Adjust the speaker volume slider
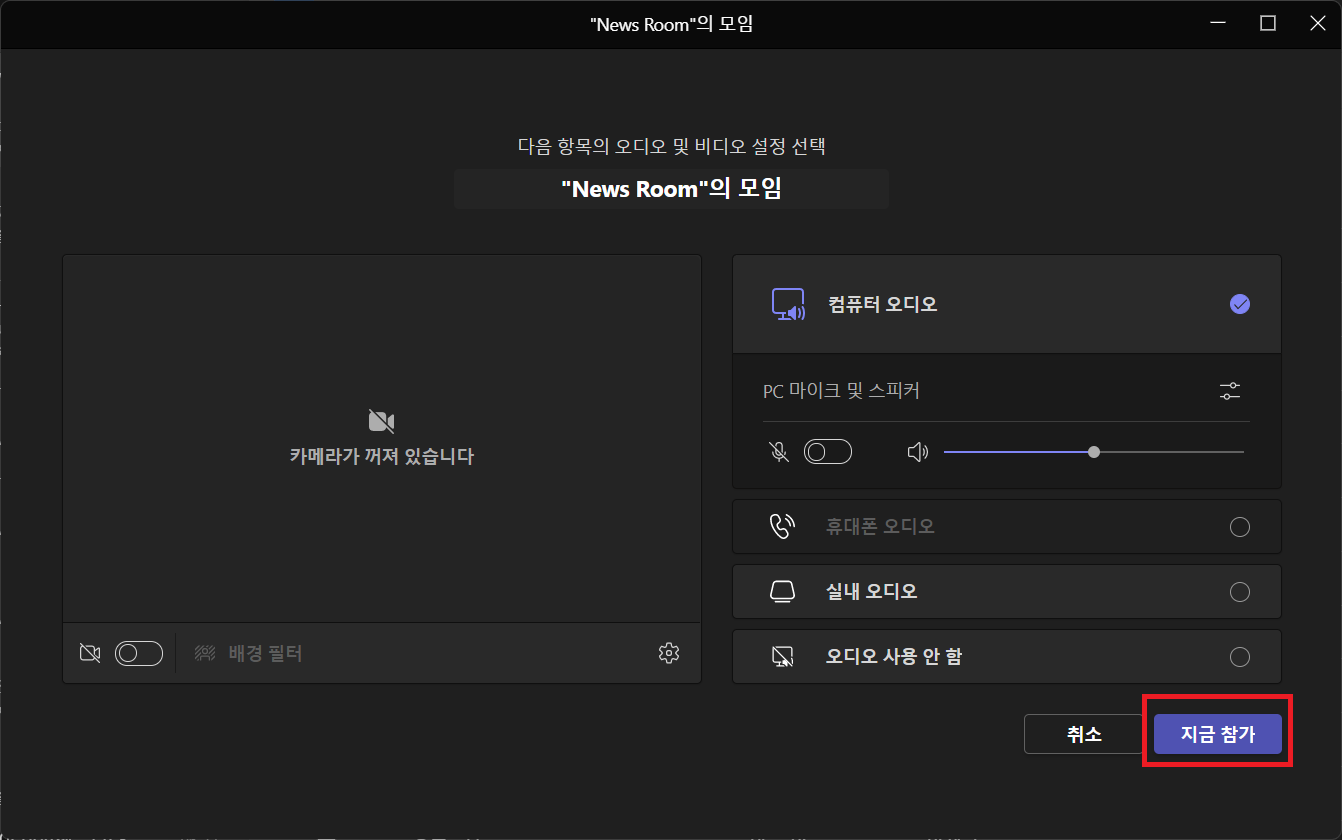 coord(1094,452)
